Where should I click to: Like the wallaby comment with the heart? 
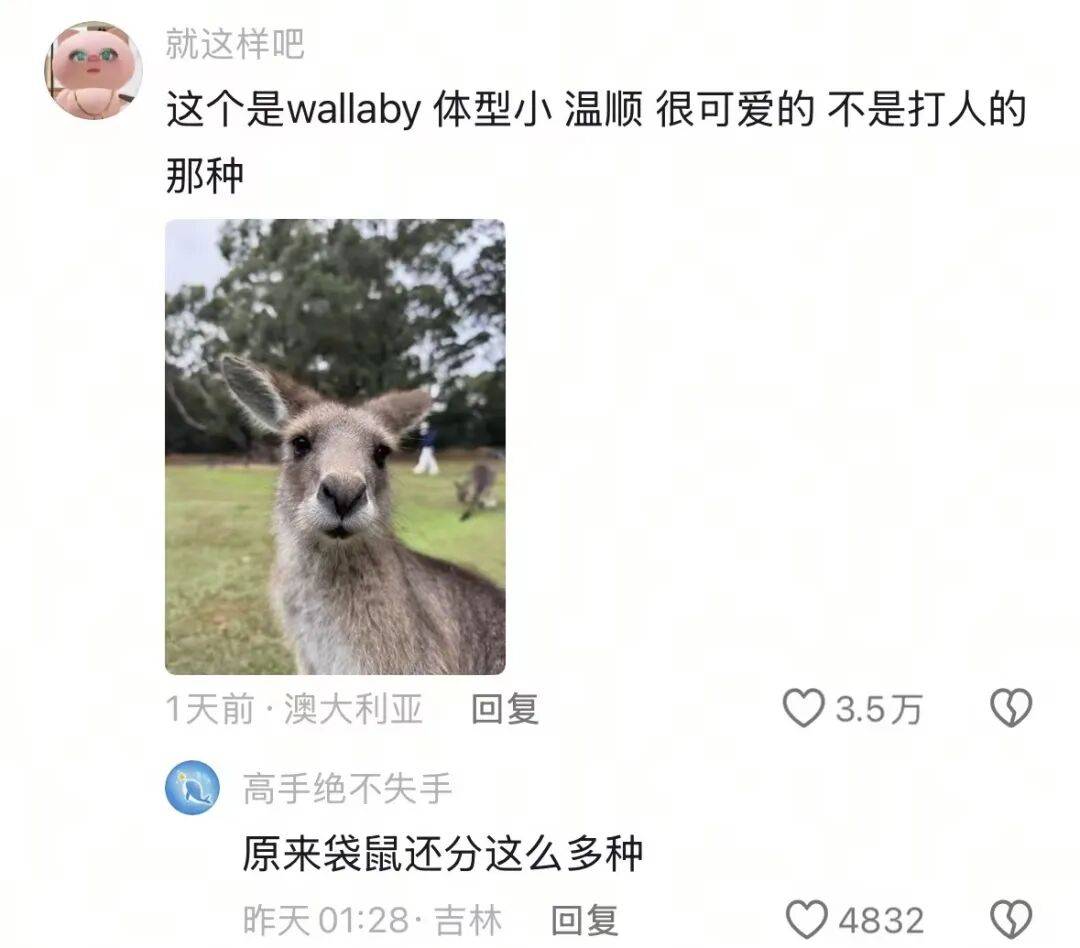click(803, 708)
